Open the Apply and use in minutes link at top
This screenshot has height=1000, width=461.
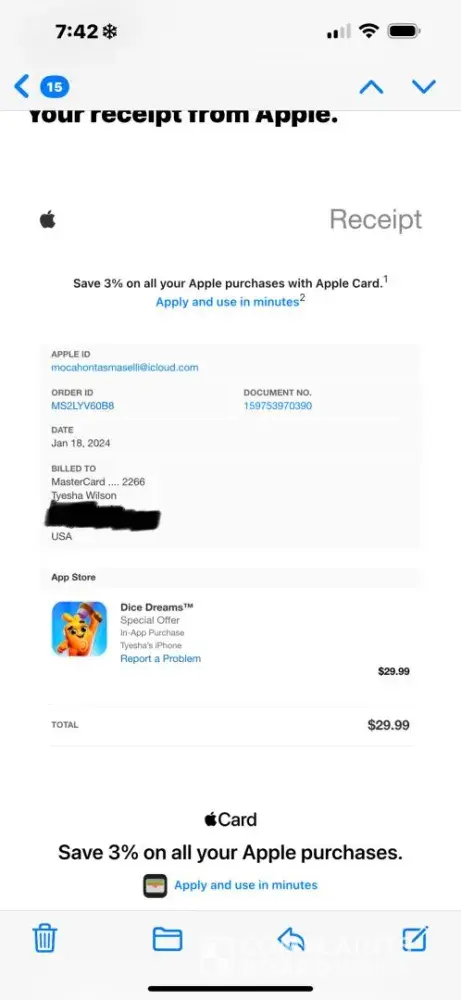230,301
